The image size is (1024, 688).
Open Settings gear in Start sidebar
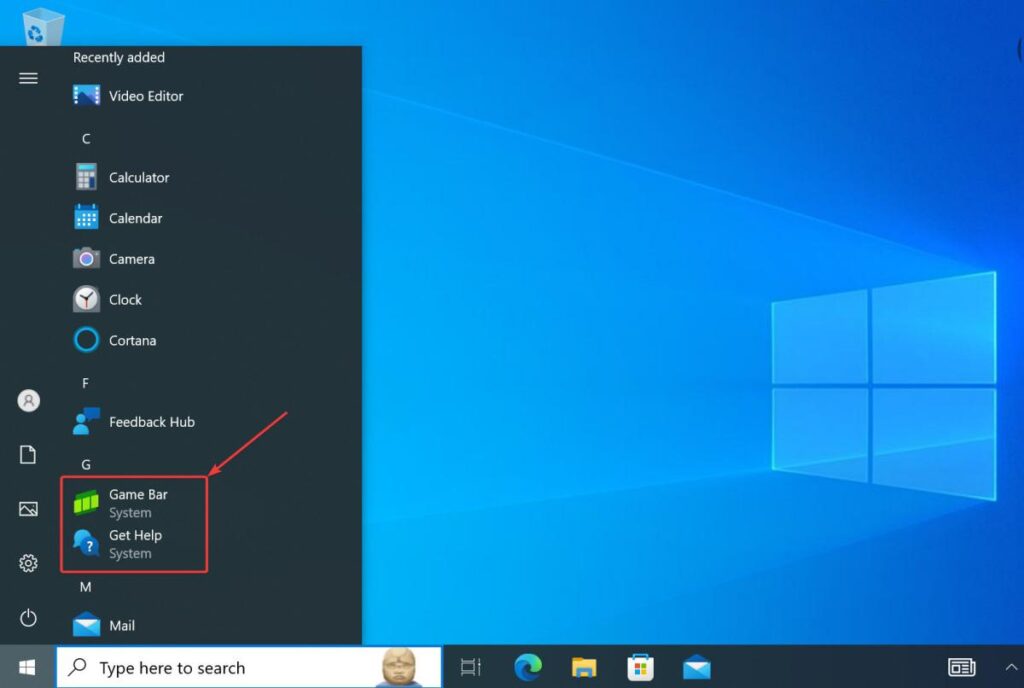coord(28,563)
